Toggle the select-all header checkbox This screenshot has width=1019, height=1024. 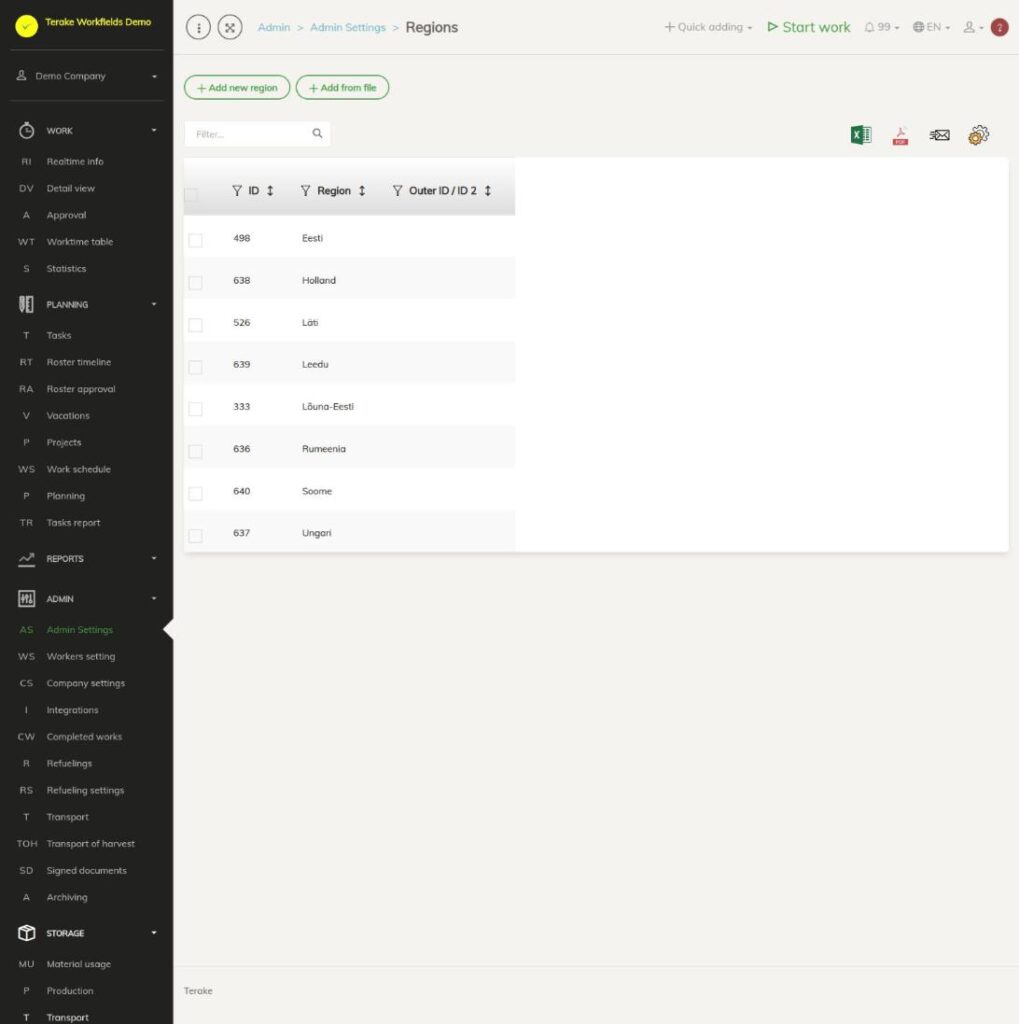[x=191, y=195]
